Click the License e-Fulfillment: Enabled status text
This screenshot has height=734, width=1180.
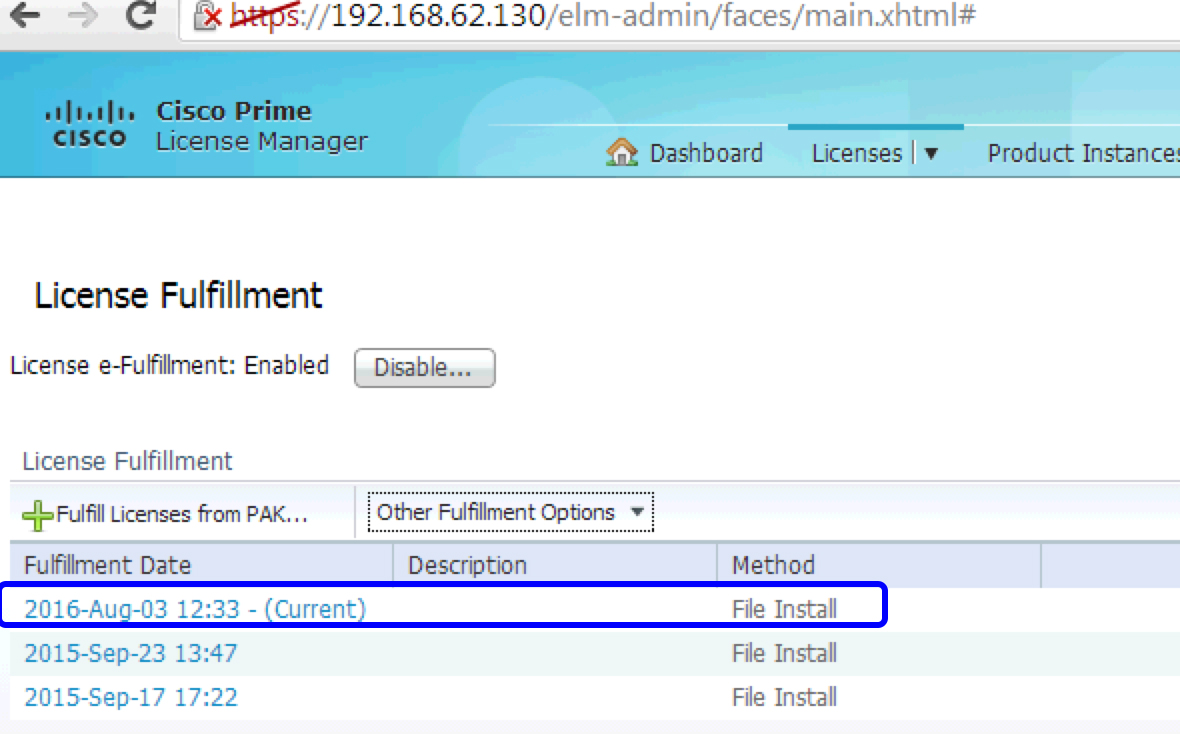click(169, 366)
